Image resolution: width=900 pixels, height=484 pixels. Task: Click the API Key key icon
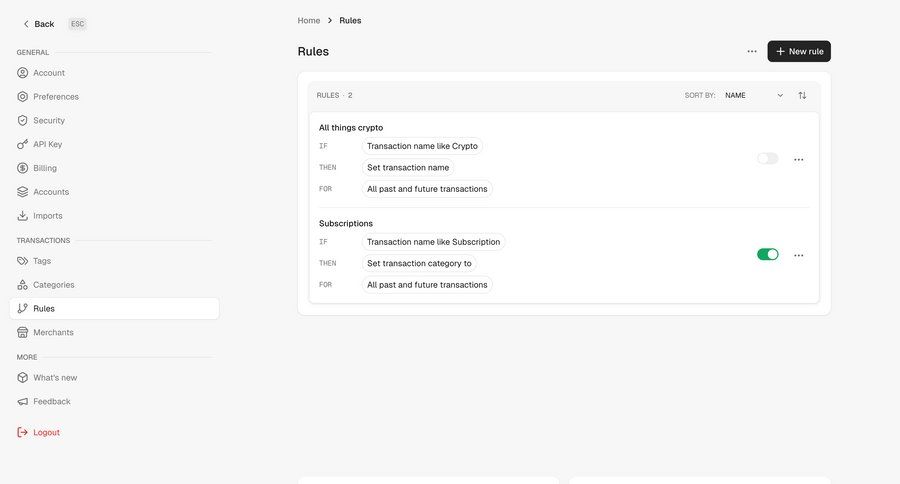tap(22, 144)
